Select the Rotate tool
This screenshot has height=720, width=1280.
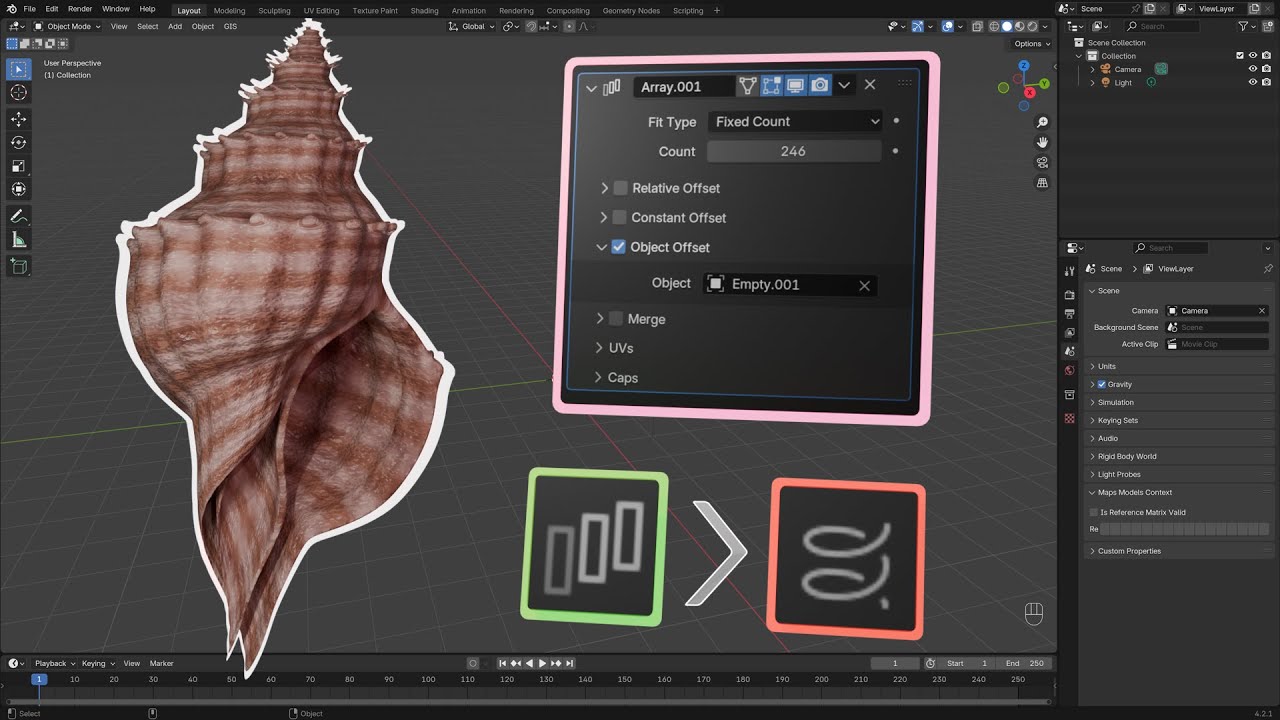point(18,142)
